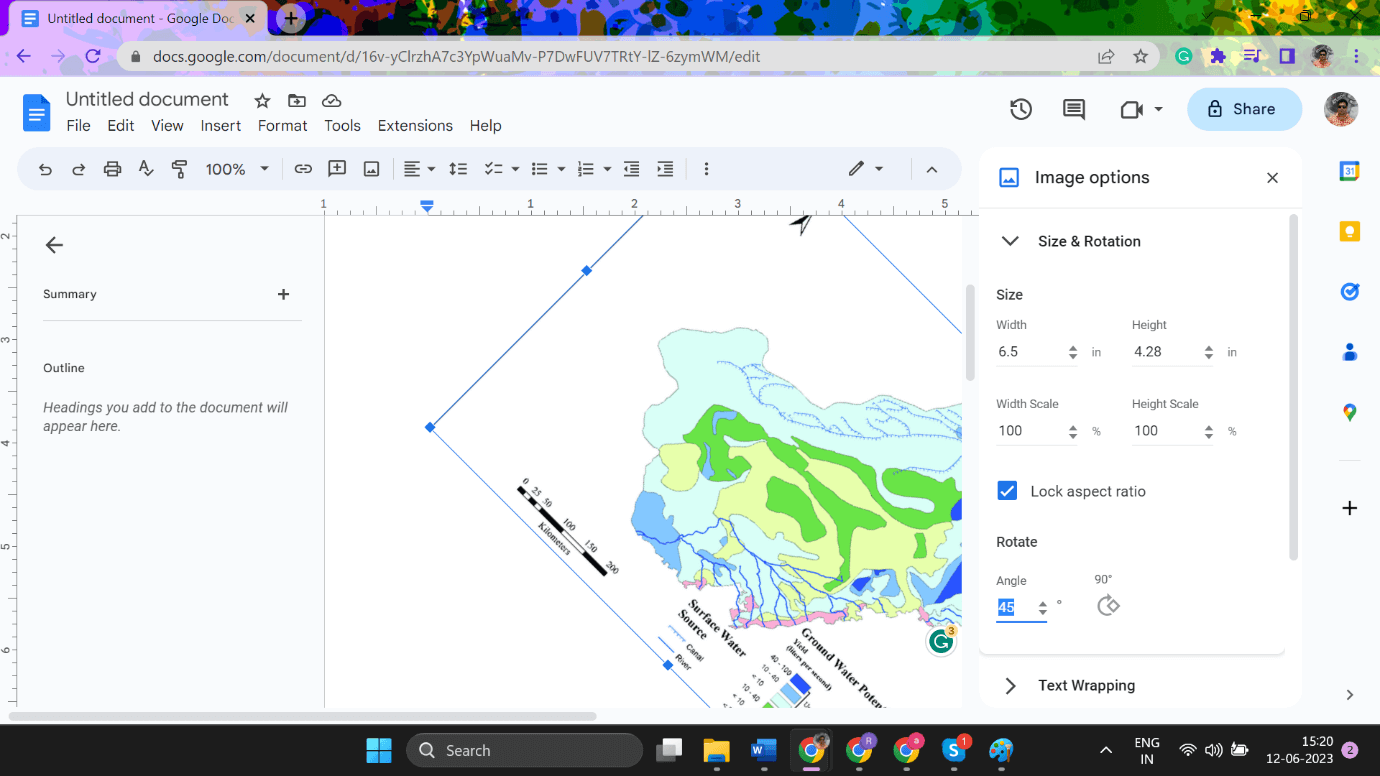Viewport: 1380px width, 776px height.
Task: Click the horizontal scrollbar at bottom
Action: pos(302,716)
